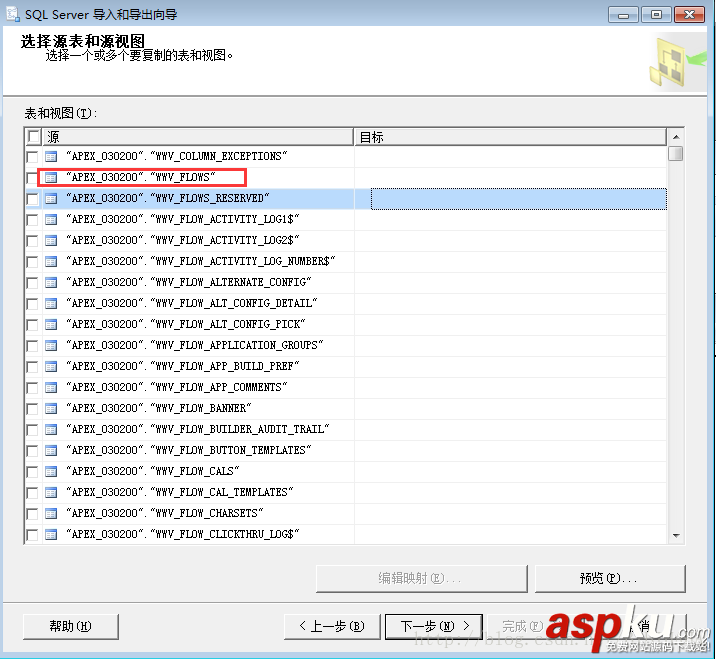Click table icon of WWV_FLOW_APP_COMMENTS row

pos(51,388)
